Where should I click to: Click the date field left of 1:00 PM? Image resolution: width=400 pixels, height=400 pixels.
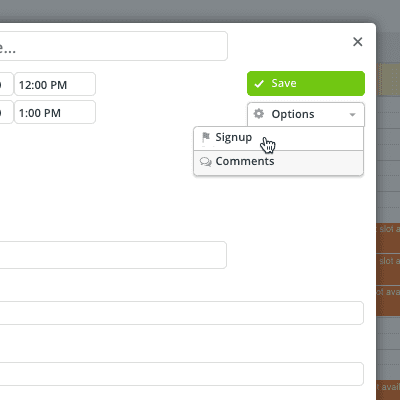[x=6, y=112]
